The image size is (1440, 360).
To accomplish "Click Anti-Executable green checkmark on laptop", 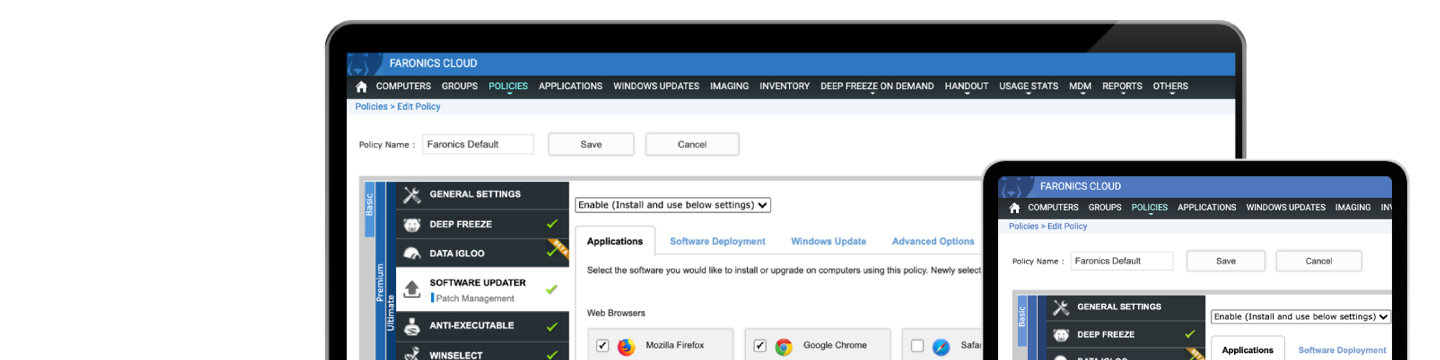I will click(552, 326).
